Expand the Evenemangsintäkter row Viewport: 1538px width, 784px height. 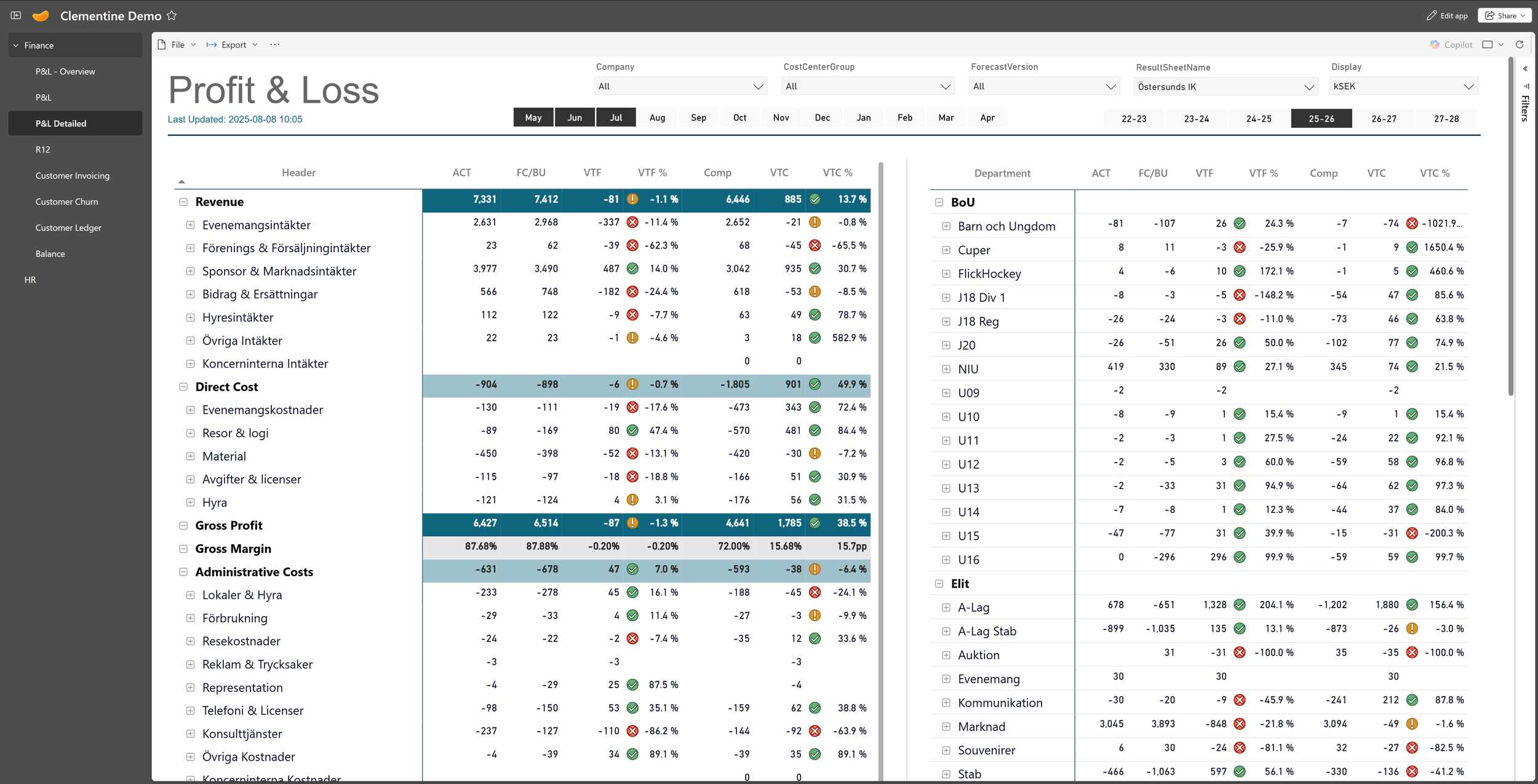click(191, 225)
